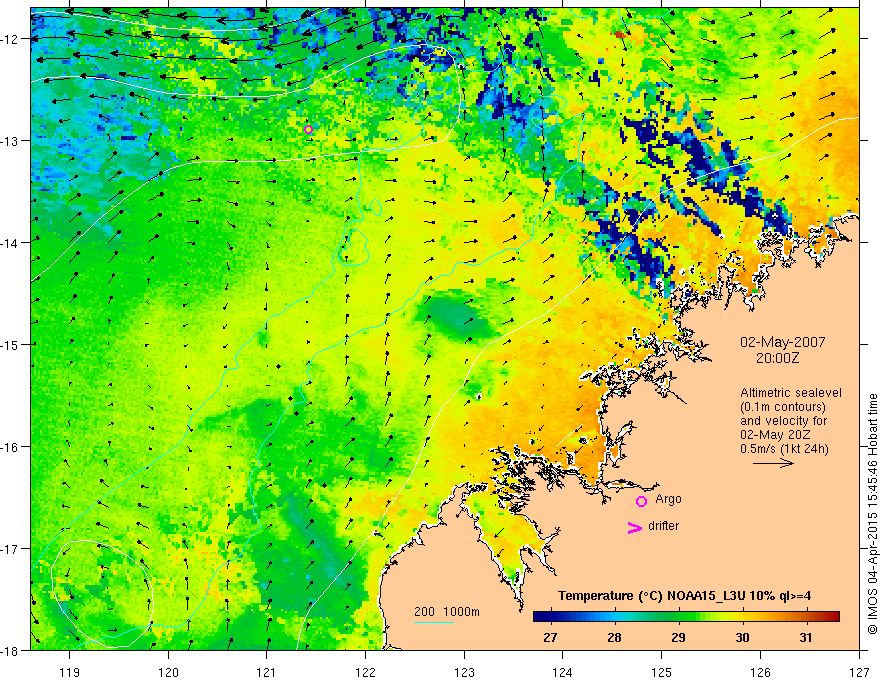The image size is (880, 680).
Task: Click the magenta Argo circle in the legend
Action: [x=641, y=501]
